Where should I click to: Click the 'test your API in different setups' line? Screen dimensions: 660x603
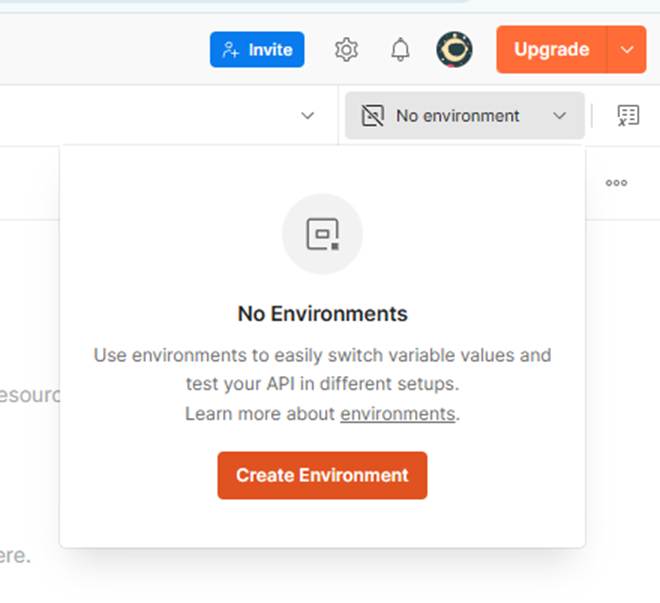[x=322, y=384]
